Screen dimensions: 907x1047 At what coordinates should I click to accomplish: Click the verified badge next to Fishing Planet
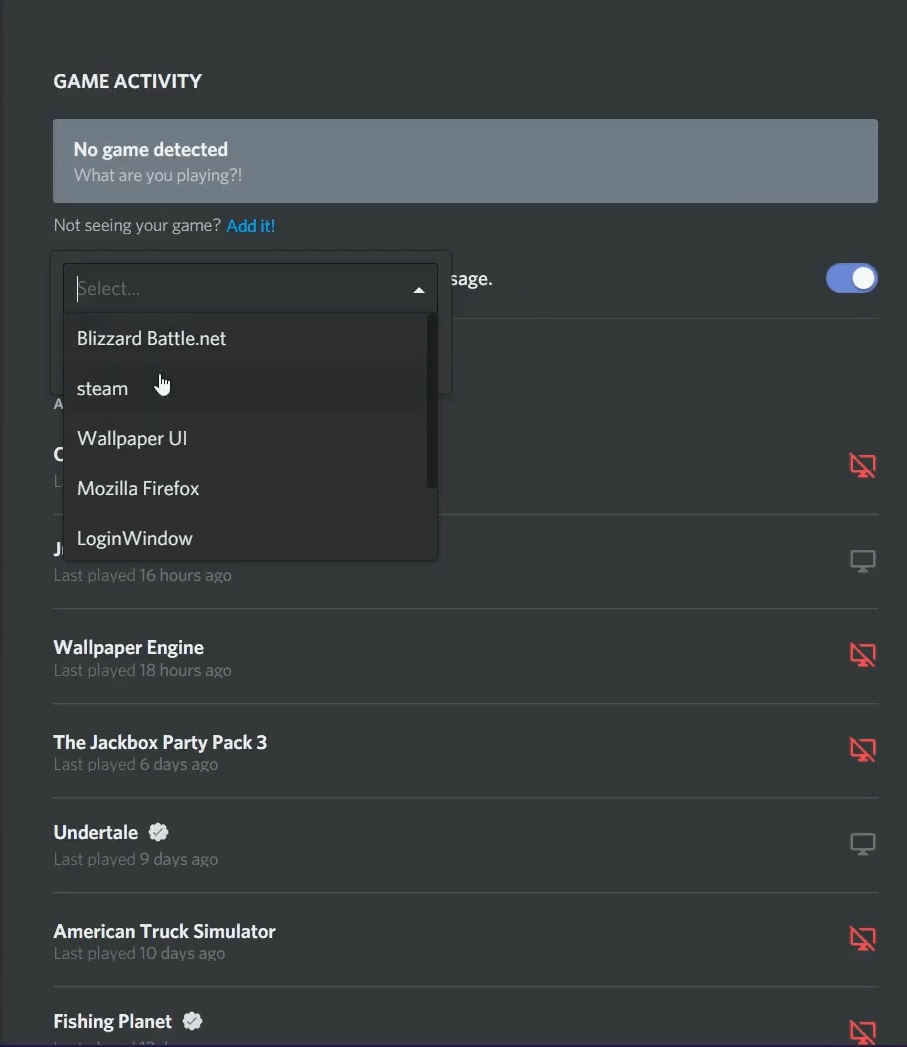[x=191, y=1020]
